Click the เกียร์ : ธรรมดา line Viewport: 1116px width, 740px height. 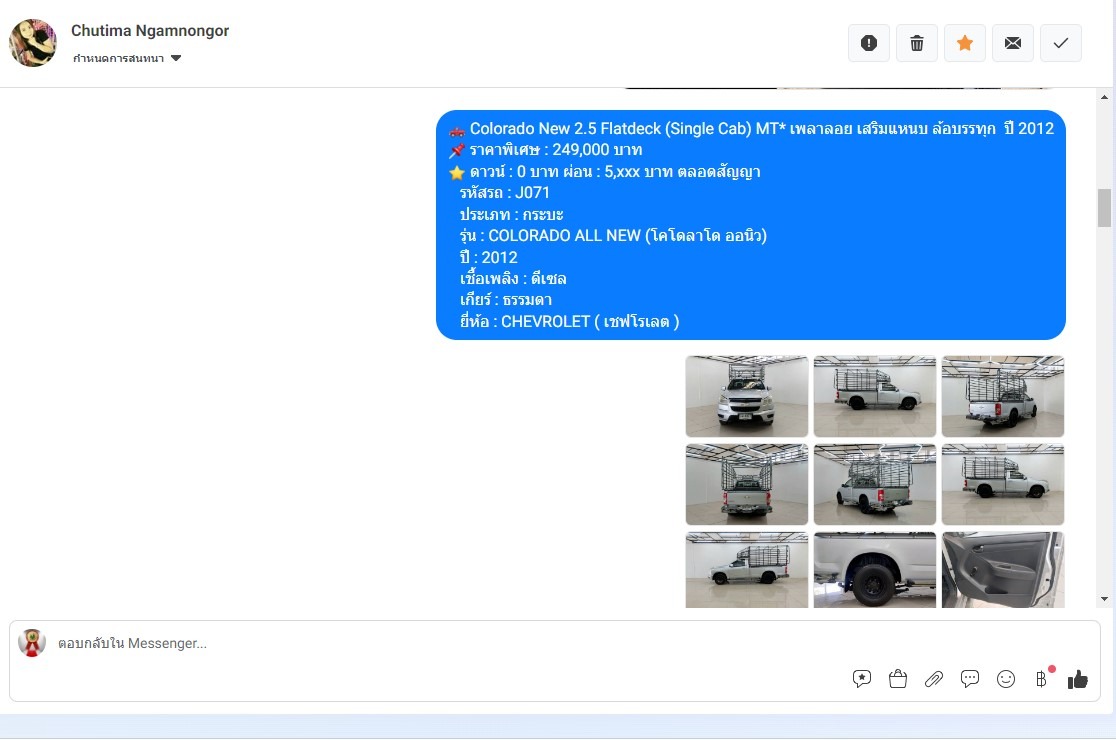click(505, 300)
